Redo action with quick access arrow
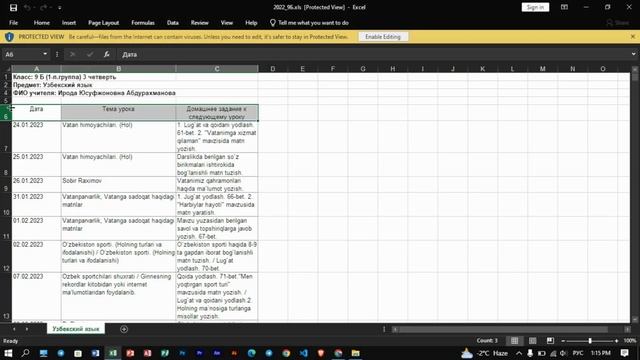Screen dimensions: 640x360 [43, 7]
